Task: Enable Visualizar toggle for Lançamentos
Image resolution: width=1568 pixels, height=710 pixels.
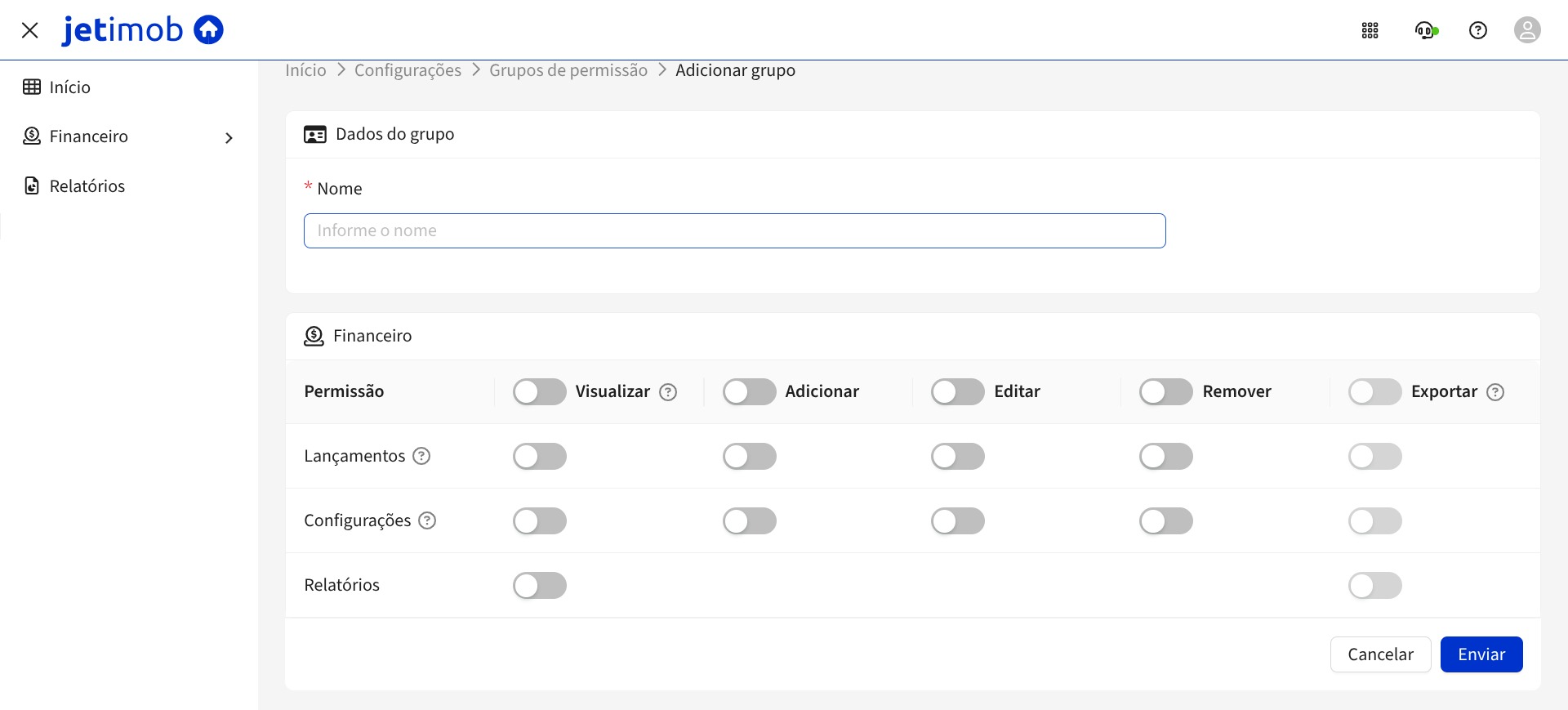Action: 539,456
